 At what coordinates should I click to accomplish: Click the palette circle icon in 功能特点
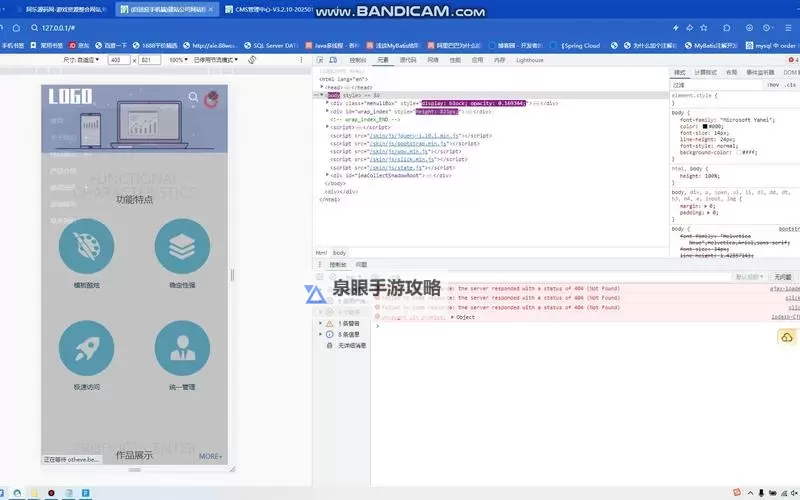pos(86,246)
